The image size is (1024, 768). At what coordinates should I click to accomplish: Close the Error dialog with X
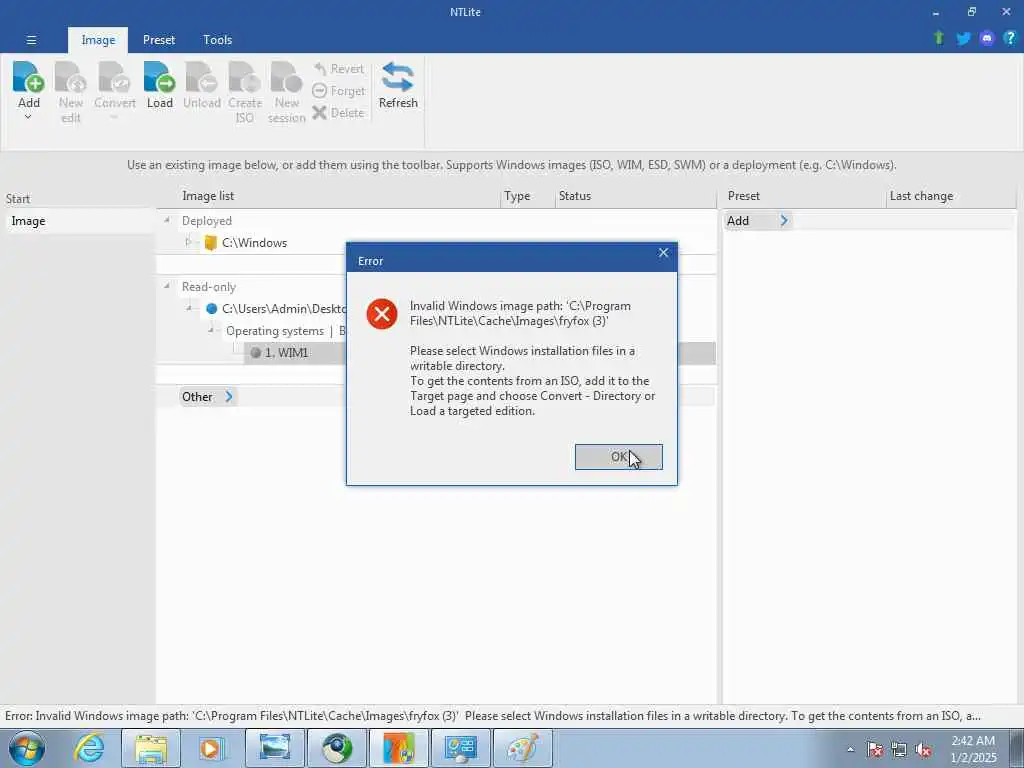(663, 253)
